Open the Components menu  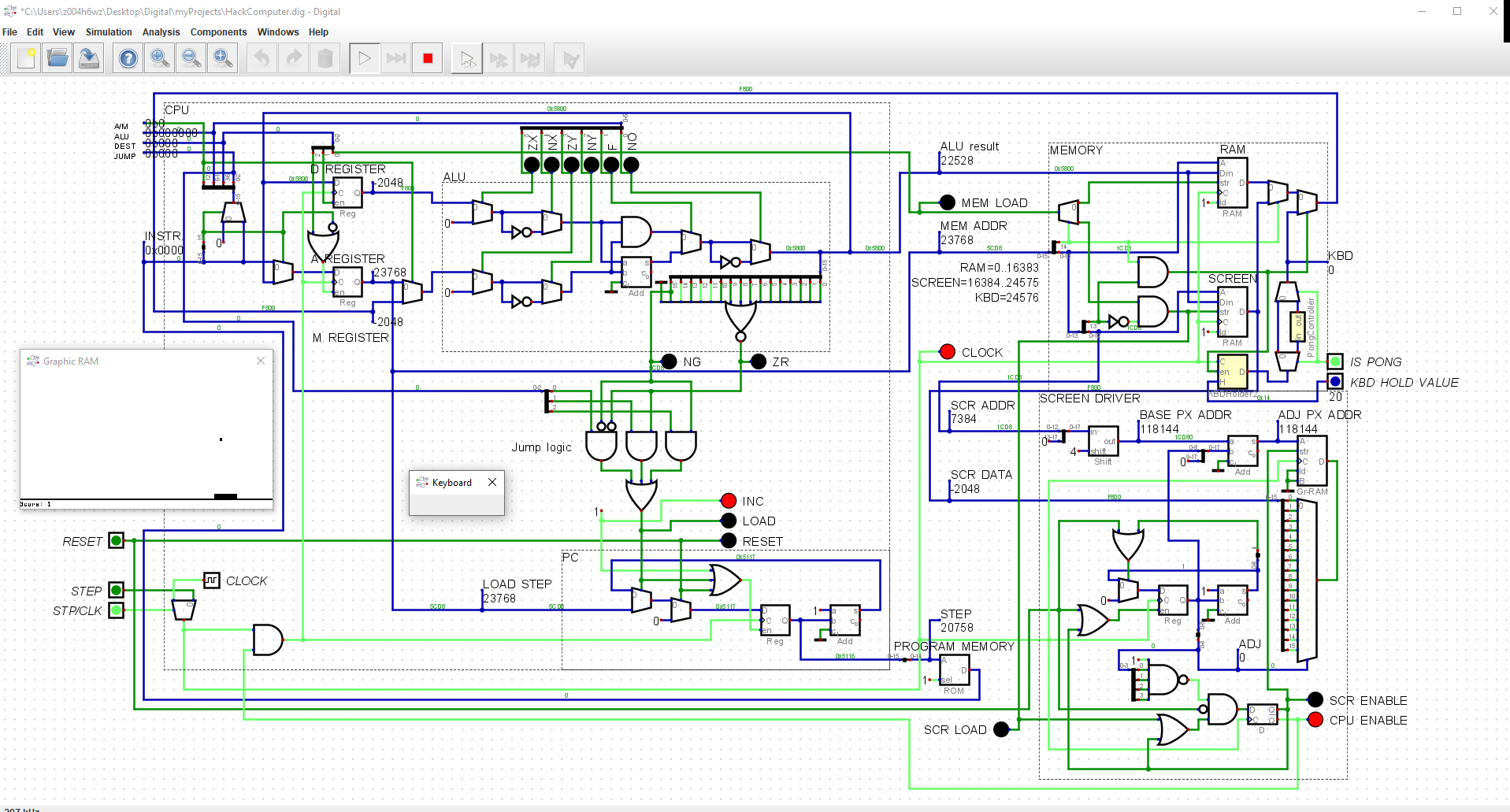click(x=218, y=32)
